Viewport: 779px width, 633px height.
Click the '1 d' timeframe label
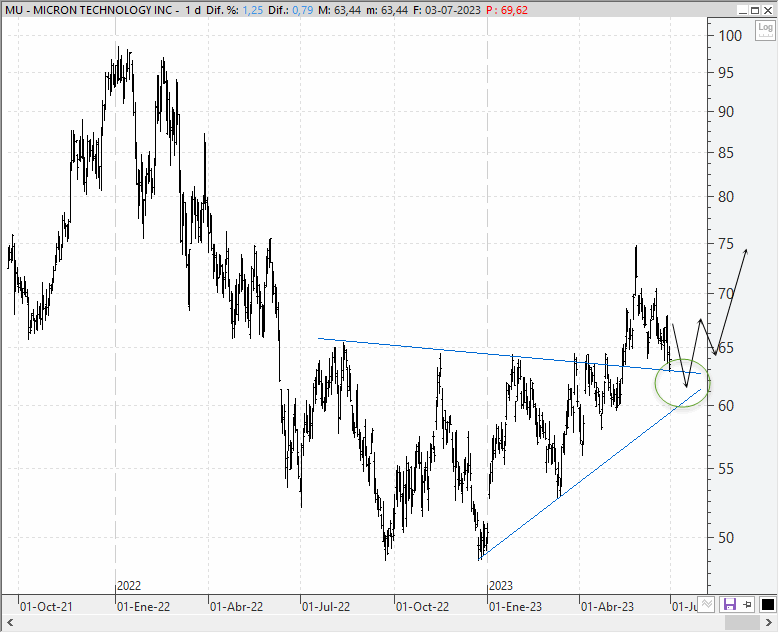(193, 10)
